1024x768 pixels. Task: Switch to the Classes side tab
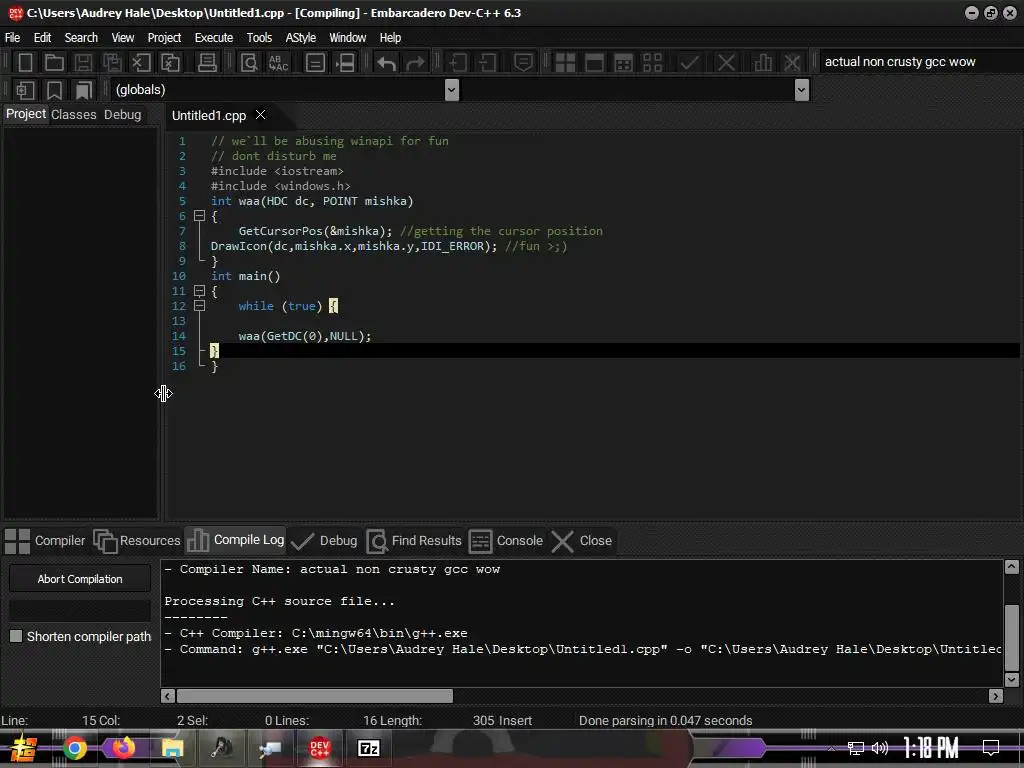pyautogui.click(x=74, y=114)
